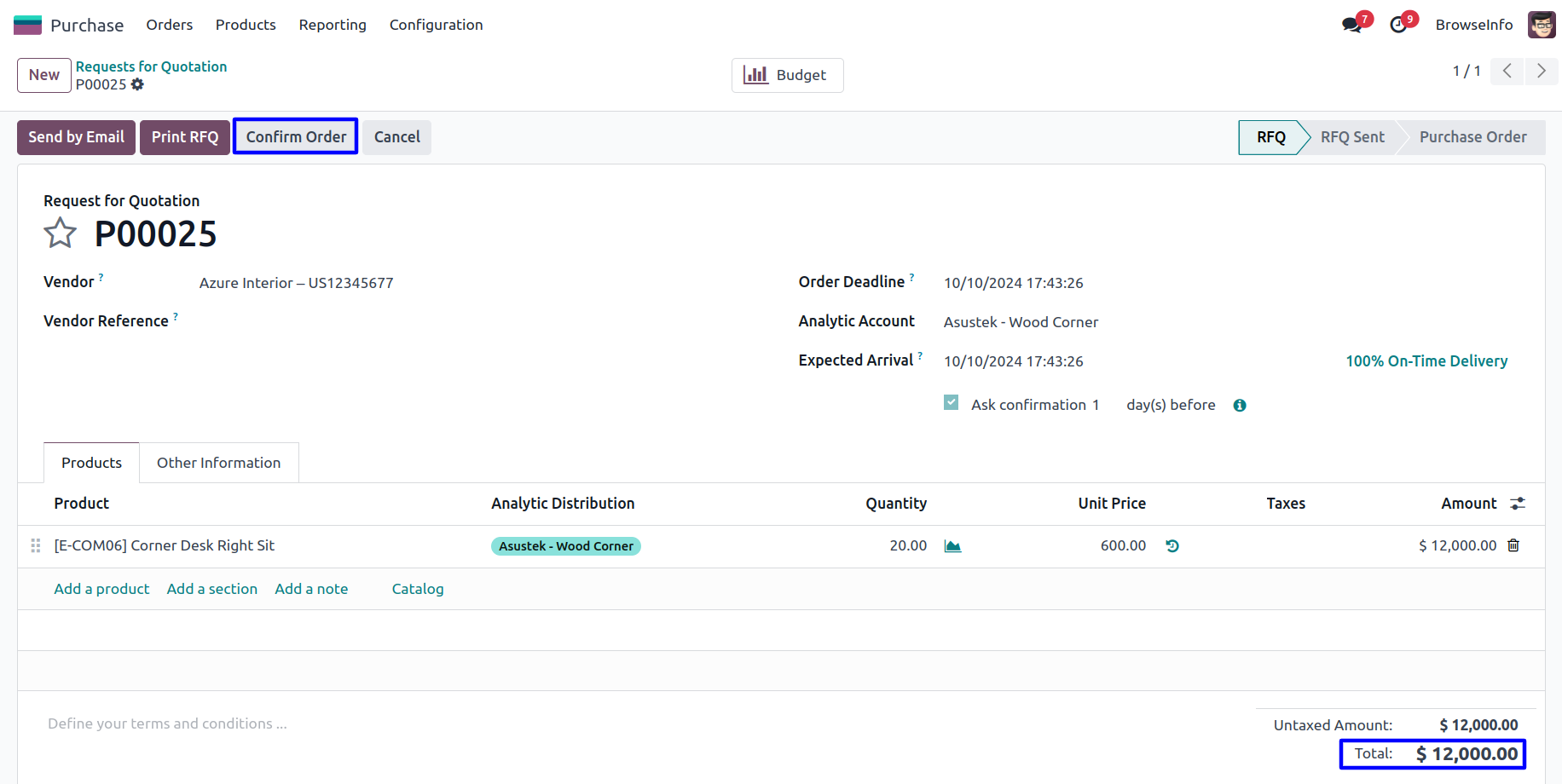Expand the Reporting menu
This screenshot has height=784, width=1562.
(333, 25)
